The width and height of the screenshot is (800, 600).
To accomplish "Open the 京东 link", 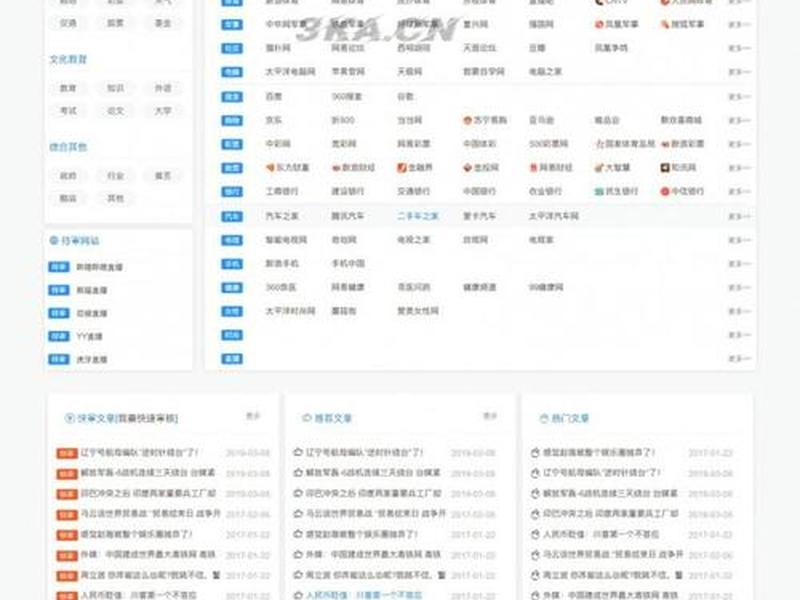I will (x=273, y=120).
